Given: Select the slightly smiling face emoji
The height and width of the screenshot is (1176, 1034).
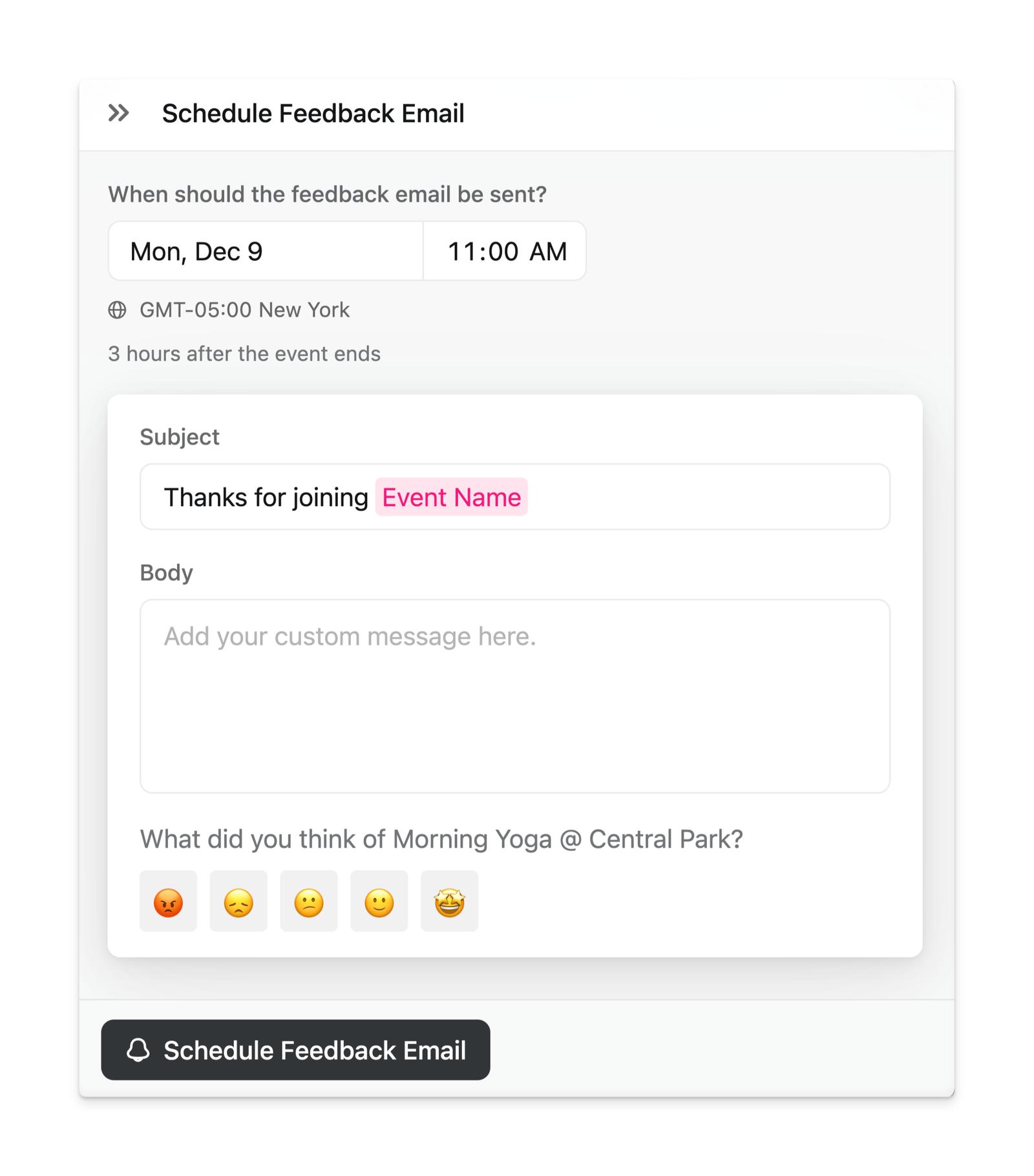Looking at the screenshot, I should click(x=379, y=901).
